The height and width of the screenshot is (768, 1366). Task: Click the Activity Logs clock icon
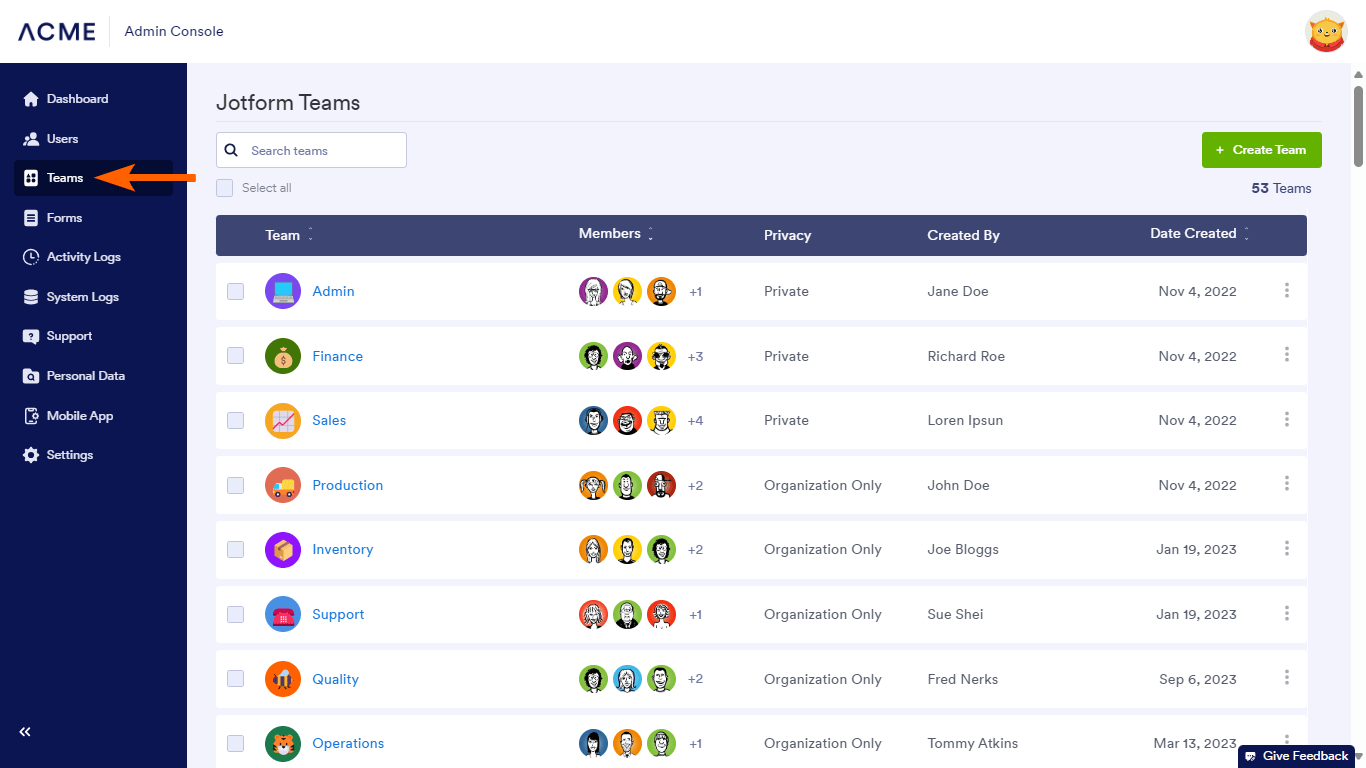point(31,257)
